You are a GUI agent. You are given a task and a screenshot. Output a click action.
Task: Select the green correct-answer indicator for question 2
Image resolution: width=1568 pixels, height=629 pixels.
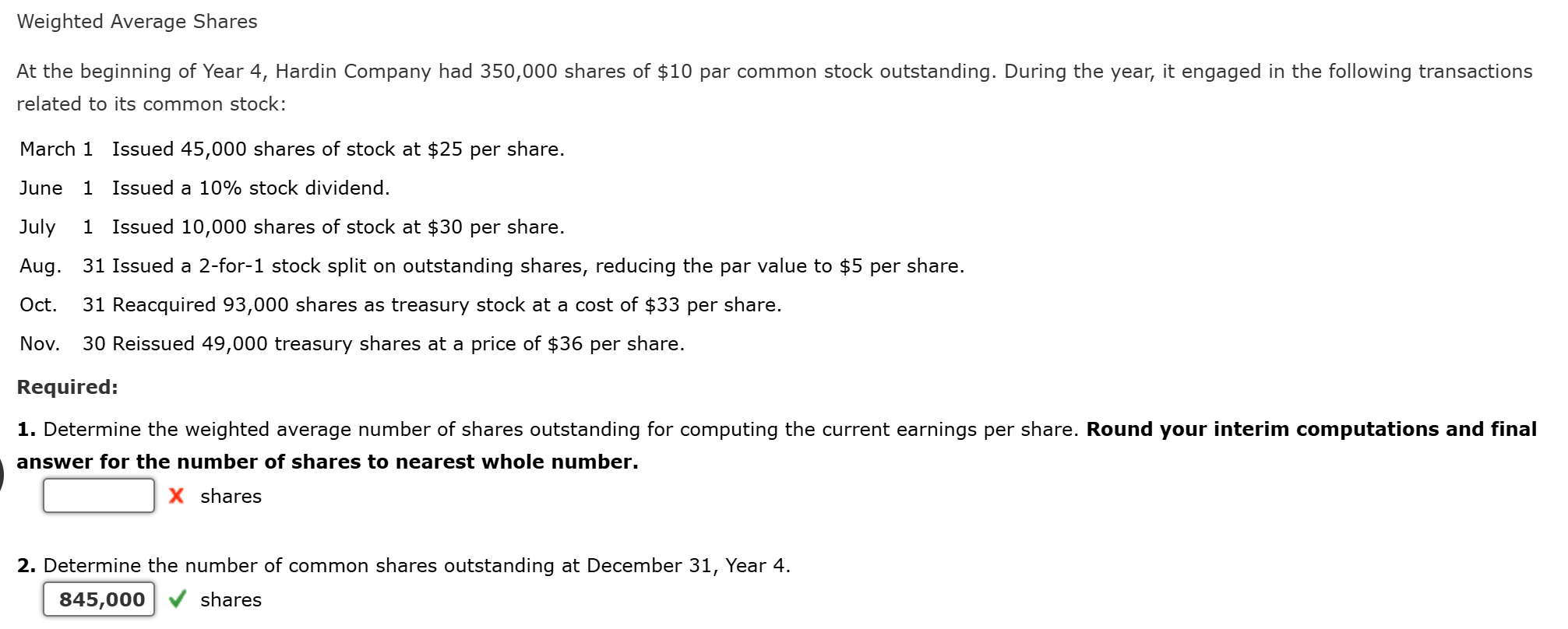click(x=178, y=599)
